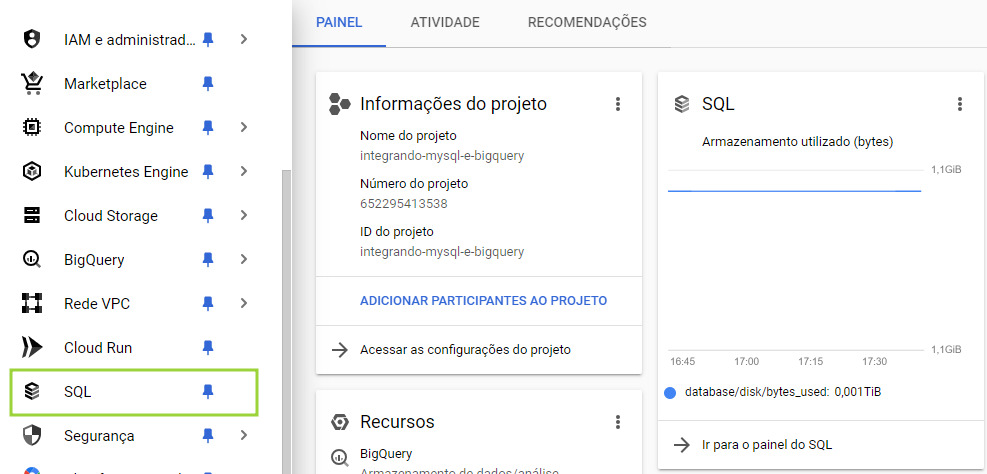Click project number 652295413538

pyautogui.click(x=403, y=204)
